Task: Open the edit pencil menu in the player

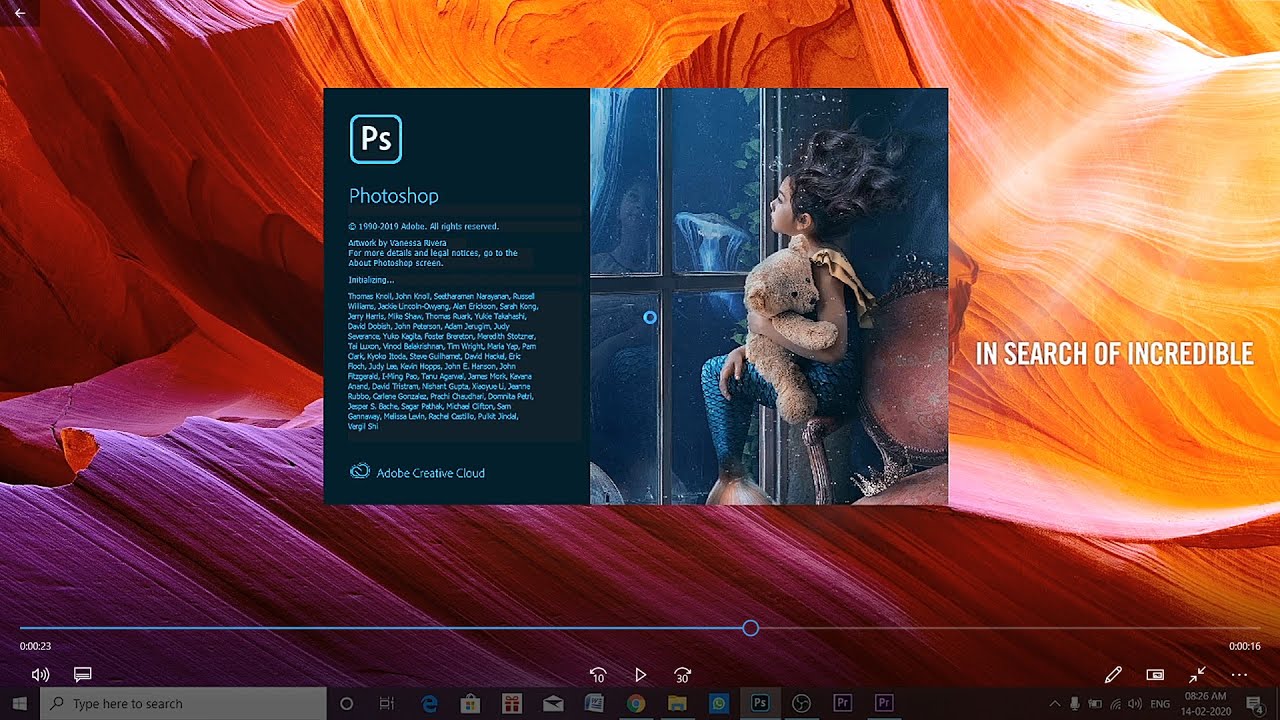Action: point(1113,675)
